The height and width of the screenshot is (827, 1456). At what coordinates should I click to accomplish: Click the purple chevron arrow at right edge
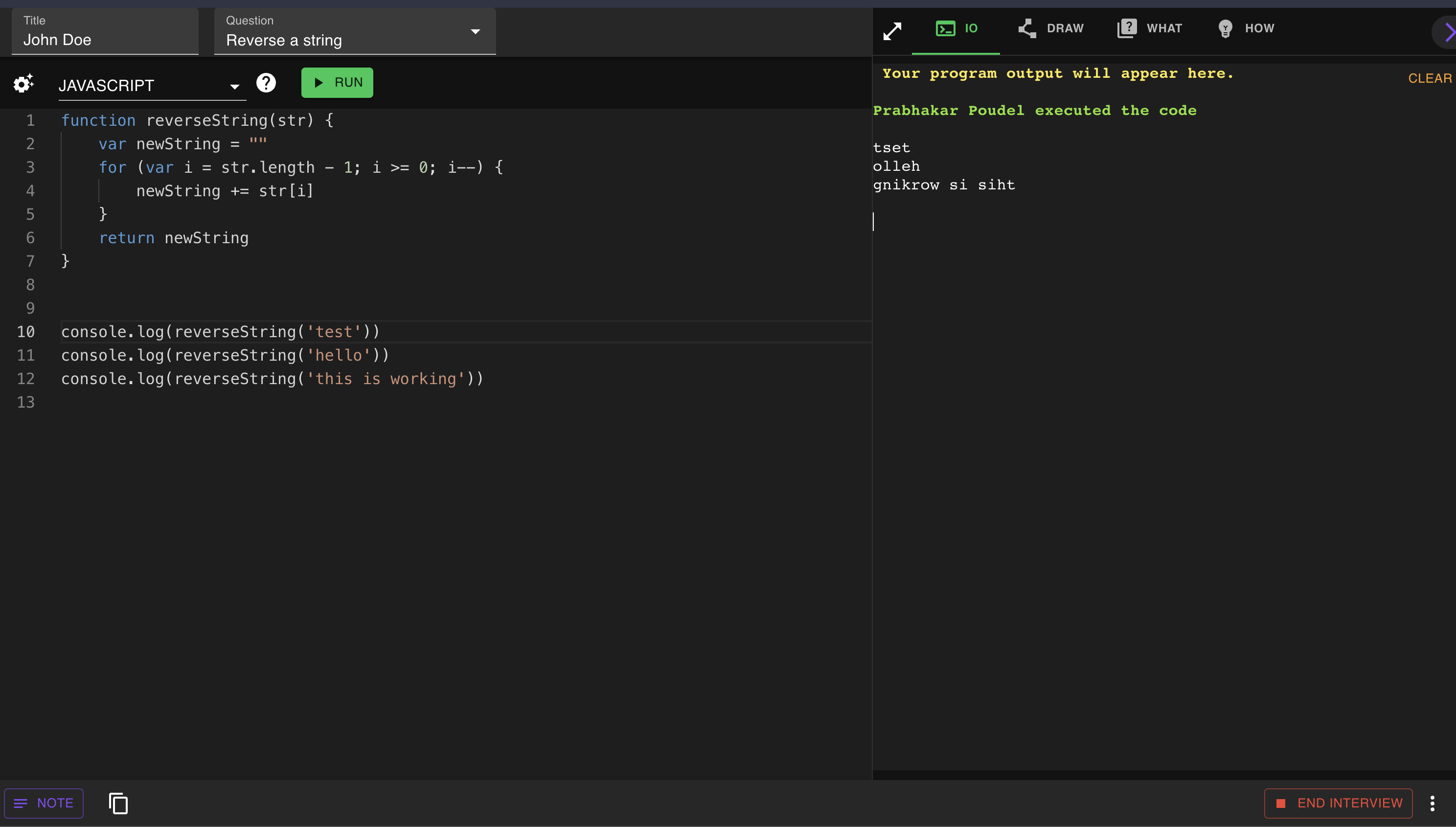click(1448, 32)
